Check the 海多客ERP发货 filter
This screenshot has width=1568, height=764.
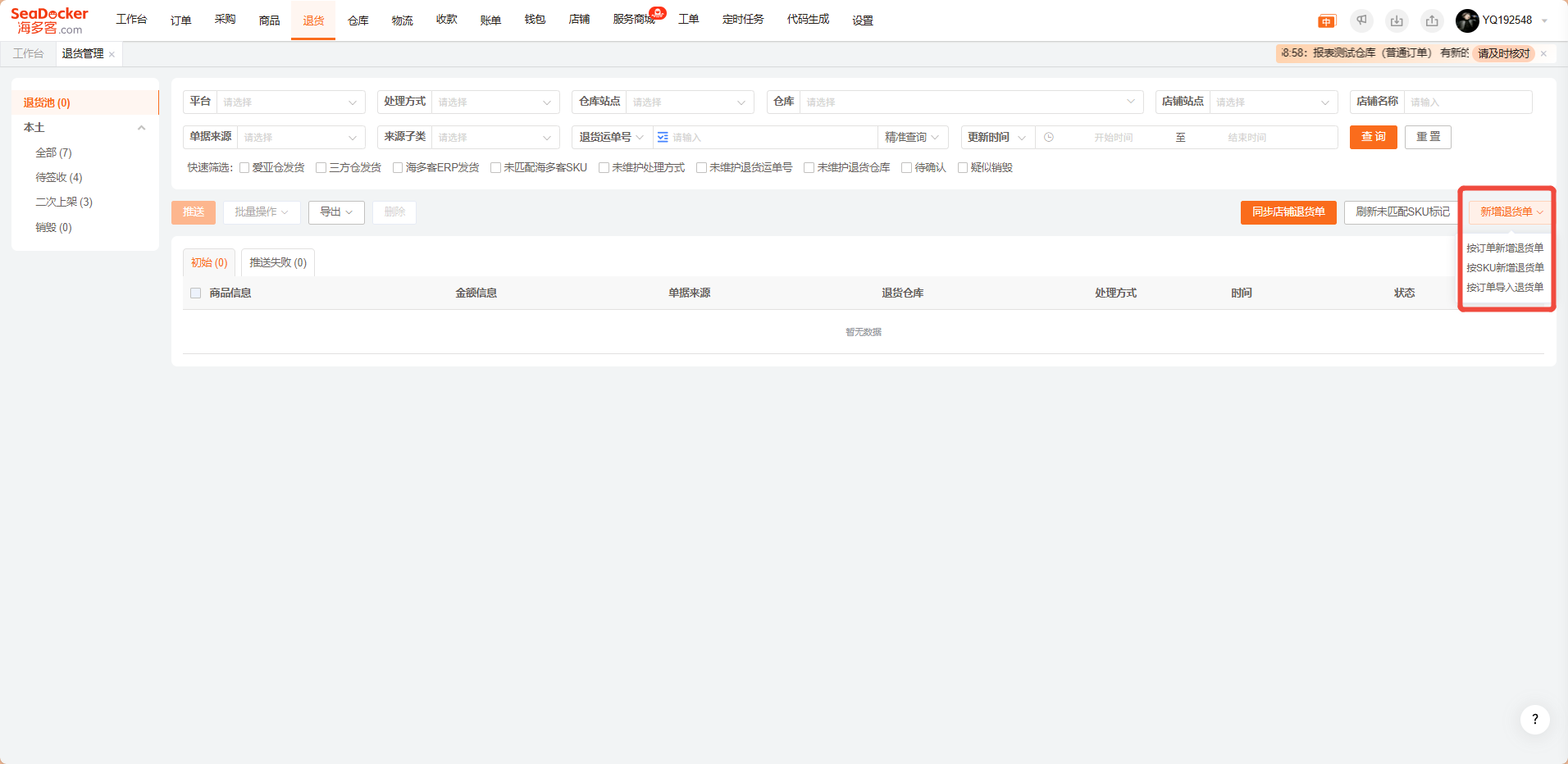point(398,168)
